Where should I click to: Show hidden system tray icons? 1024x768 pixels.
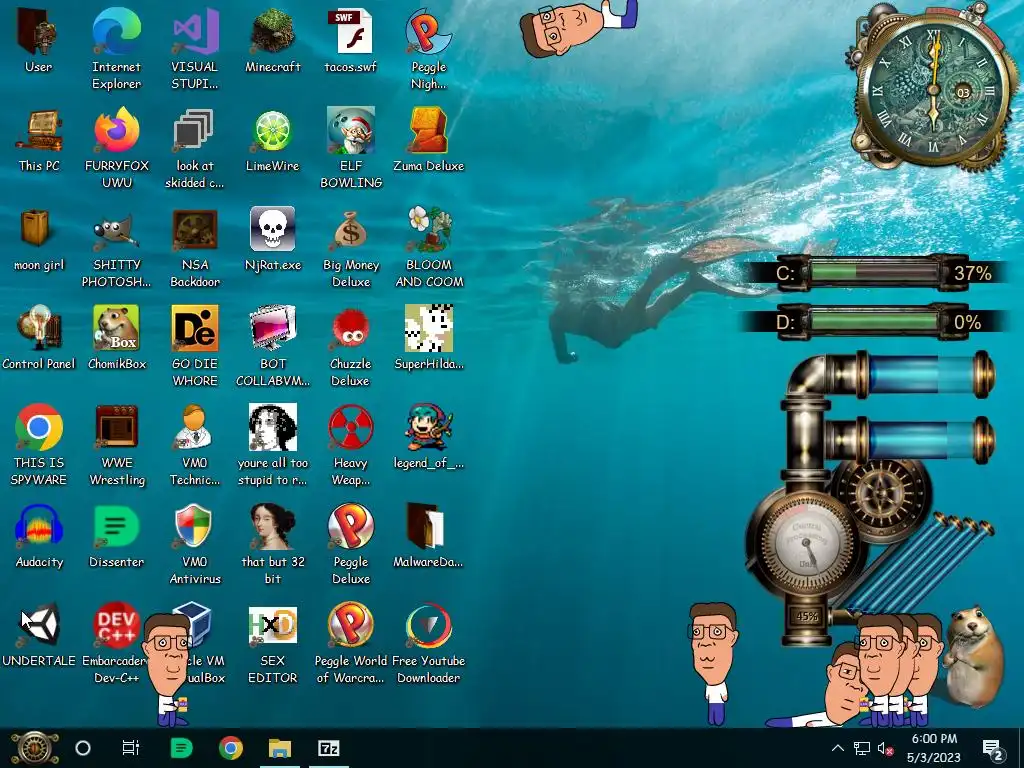pos(838,748)
